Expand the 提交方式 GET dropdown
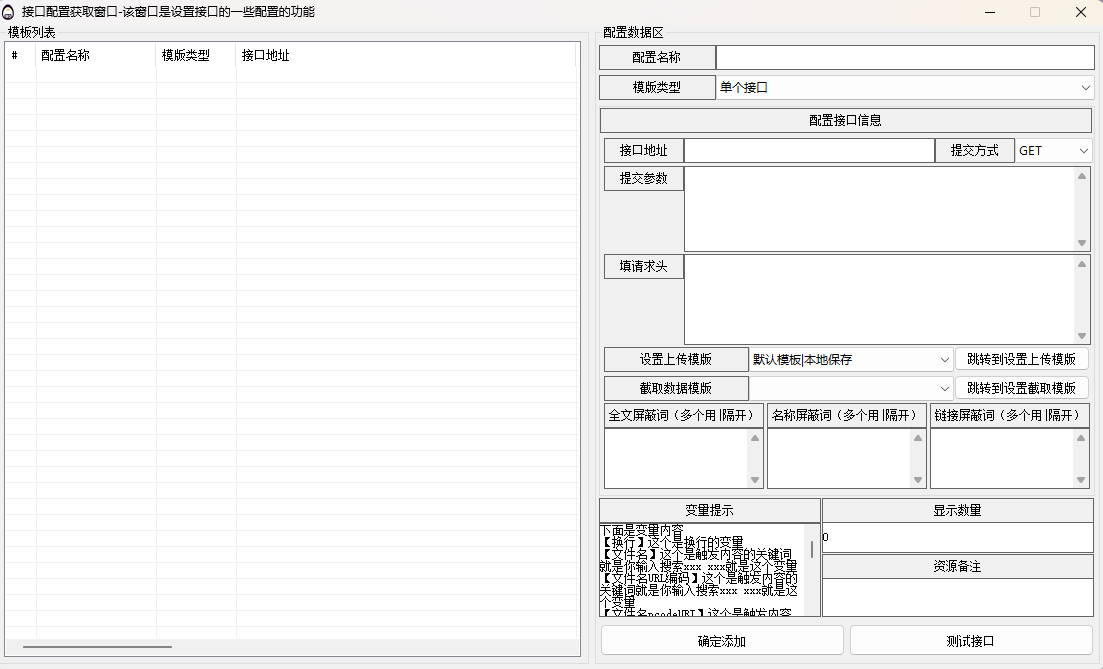Viewport: 1103px width, 669px height. click(x=1054, y=151)
